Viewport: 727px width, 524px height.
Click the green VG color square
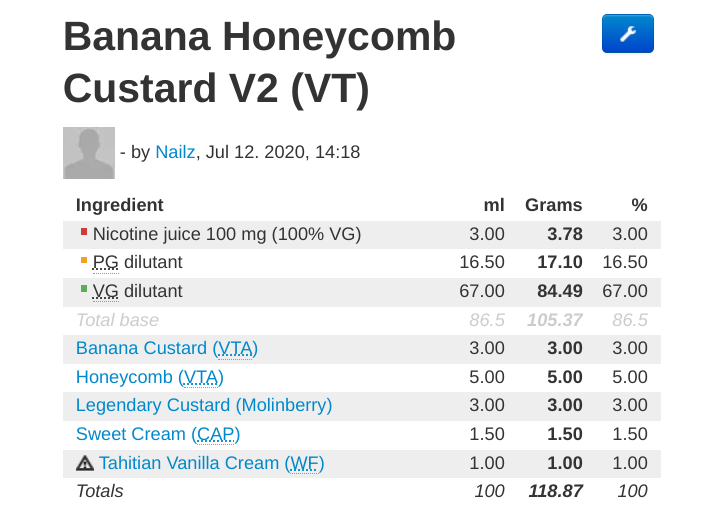coord(84,289)
